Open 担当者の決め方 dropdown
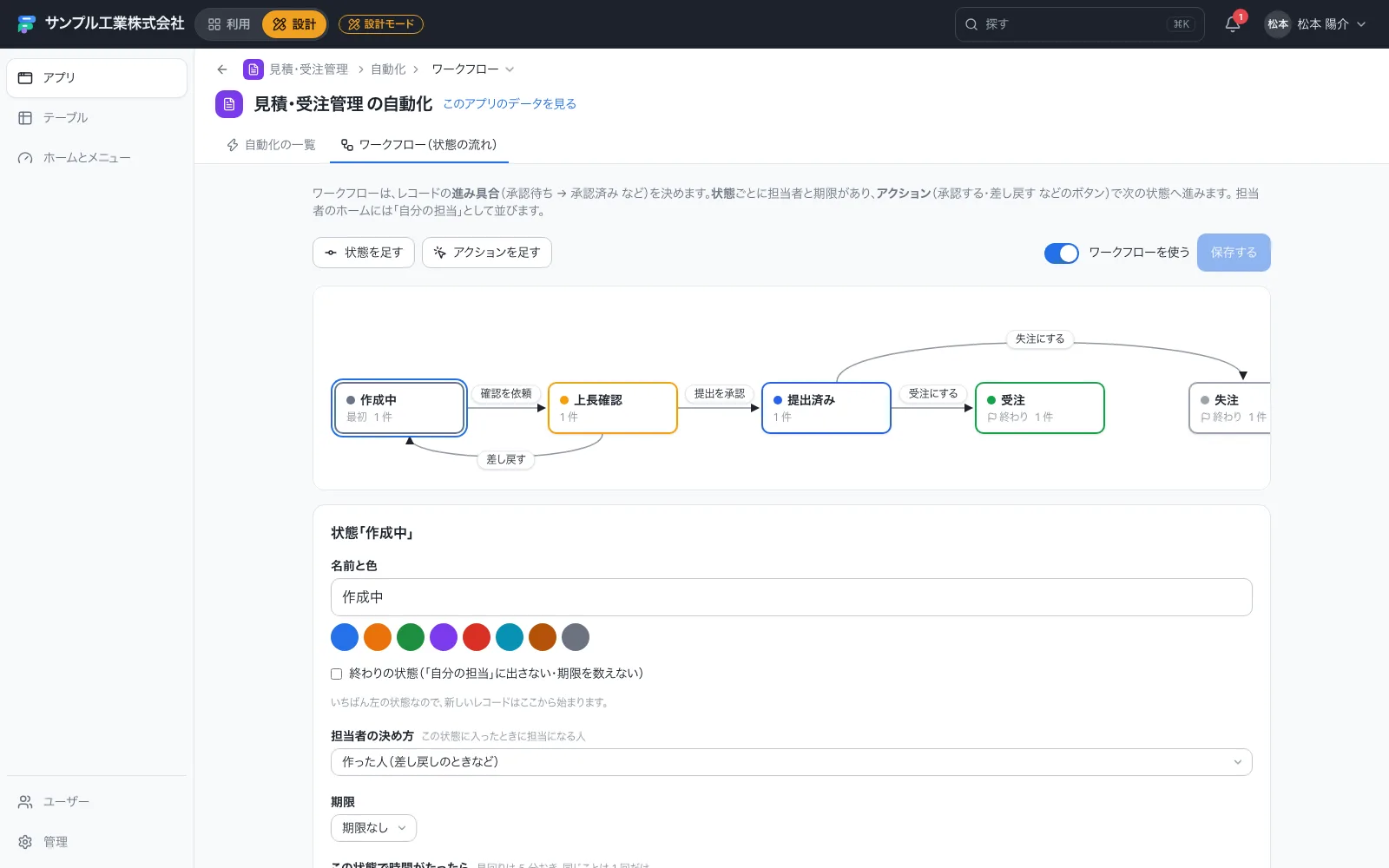The width and height of the screenshot is (1389, 868). pos(792,762)
